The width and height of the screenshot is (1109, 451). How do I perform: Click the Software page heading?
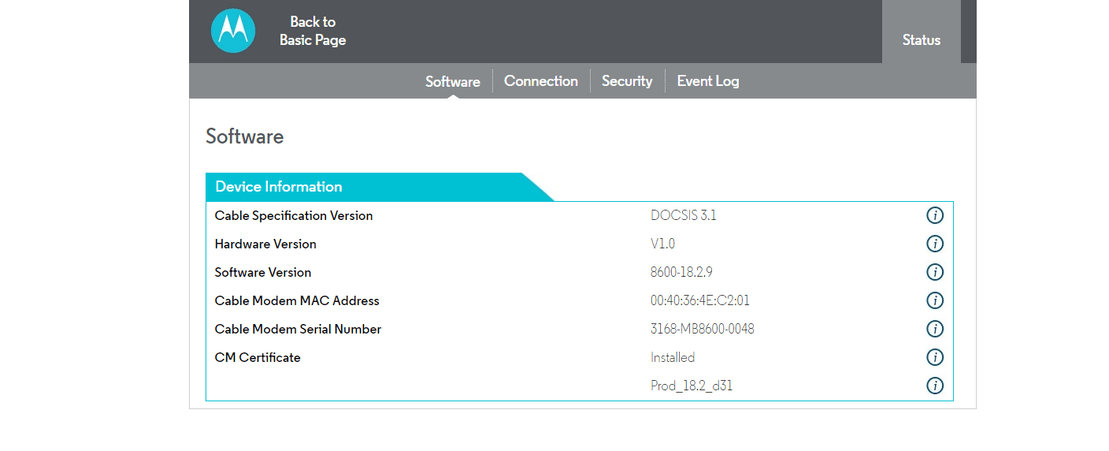245,137
